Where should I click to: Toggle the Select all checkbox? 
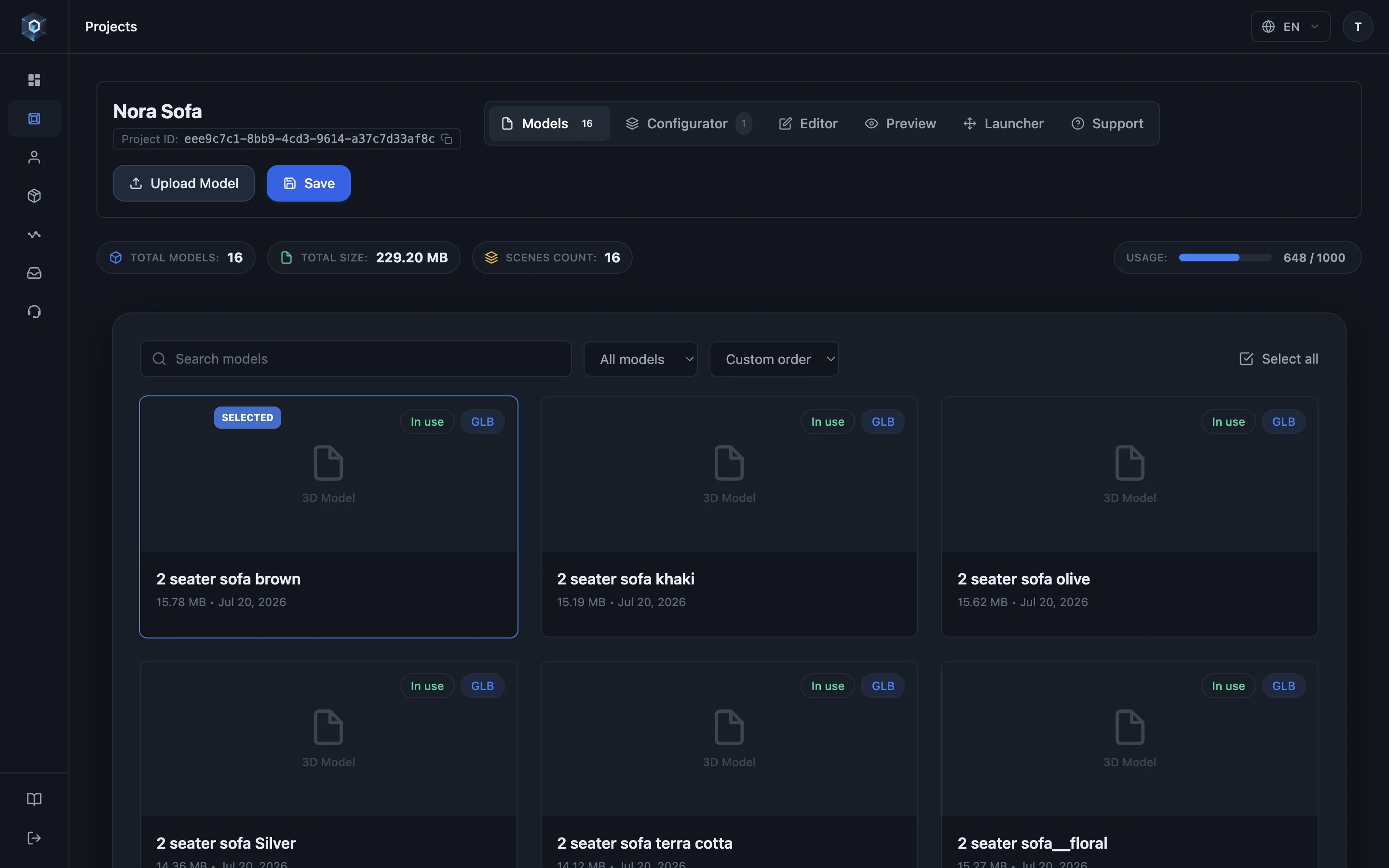point(1278,359)
